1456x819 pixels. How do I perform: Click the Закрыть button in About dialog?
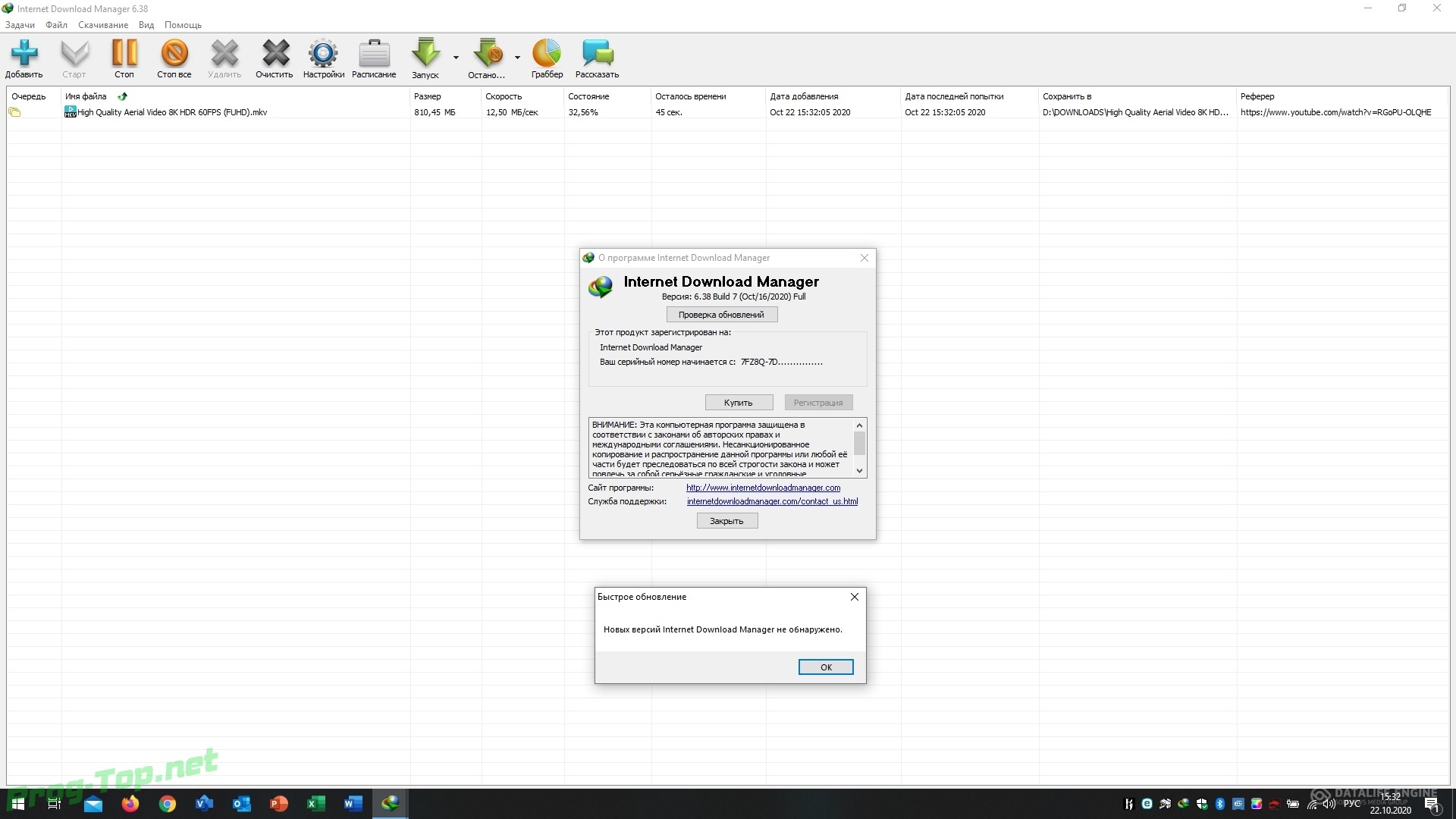click(x=726, y=521)
